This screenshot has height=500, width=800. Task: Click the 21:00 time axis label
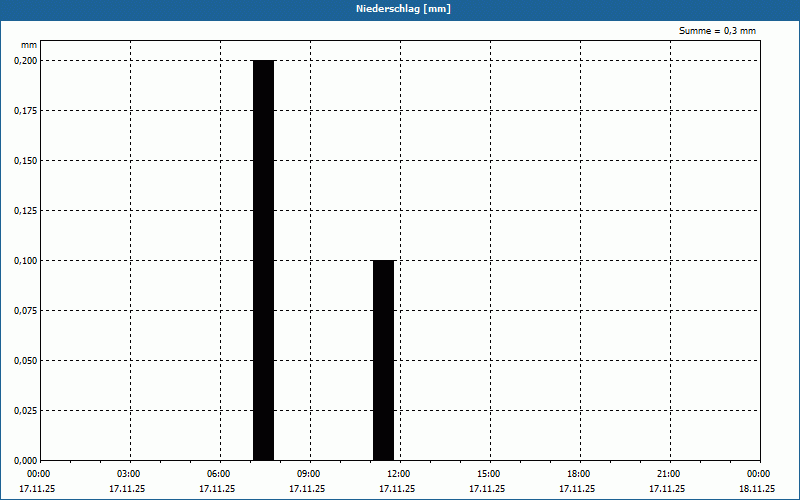pyautogui.click(x=668, y=474)
